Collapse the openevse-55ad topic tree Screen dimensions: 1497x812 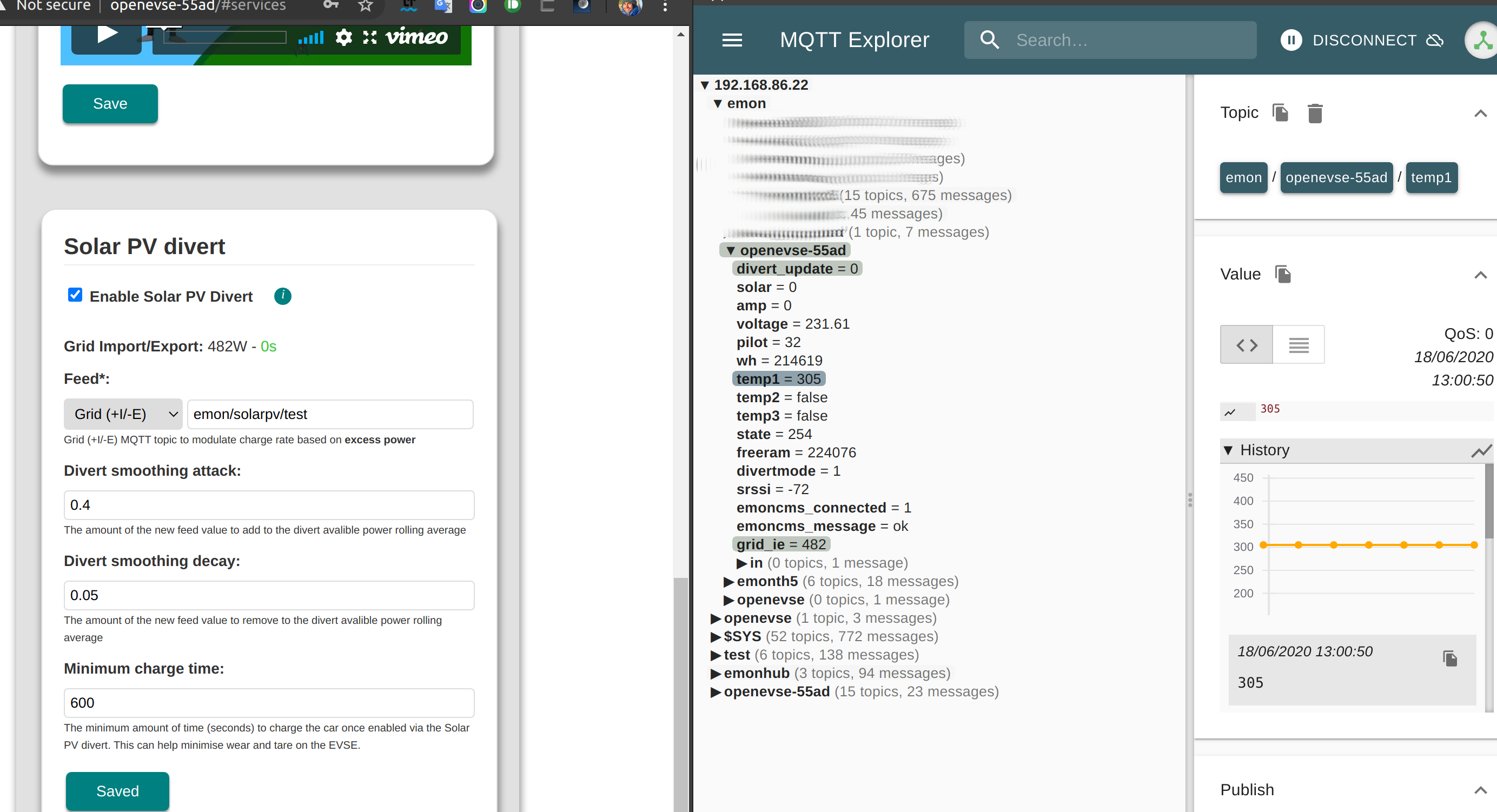pos(731,250)
